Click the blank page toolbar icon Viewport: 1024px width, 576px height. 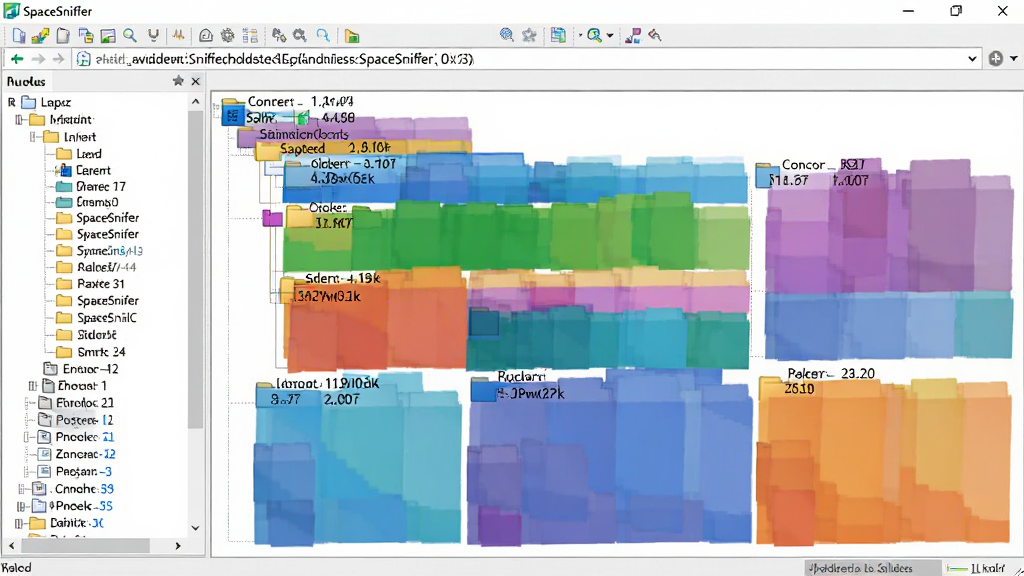(63, 36)
